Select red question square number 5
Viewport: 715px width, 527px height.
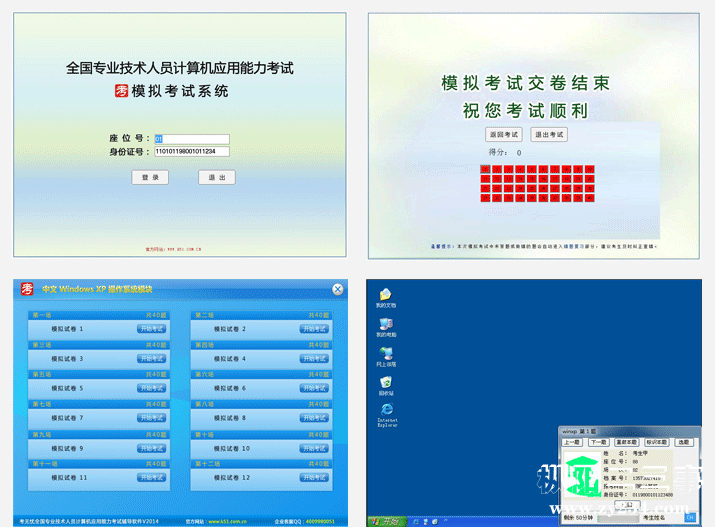click(x=532, y=169)
